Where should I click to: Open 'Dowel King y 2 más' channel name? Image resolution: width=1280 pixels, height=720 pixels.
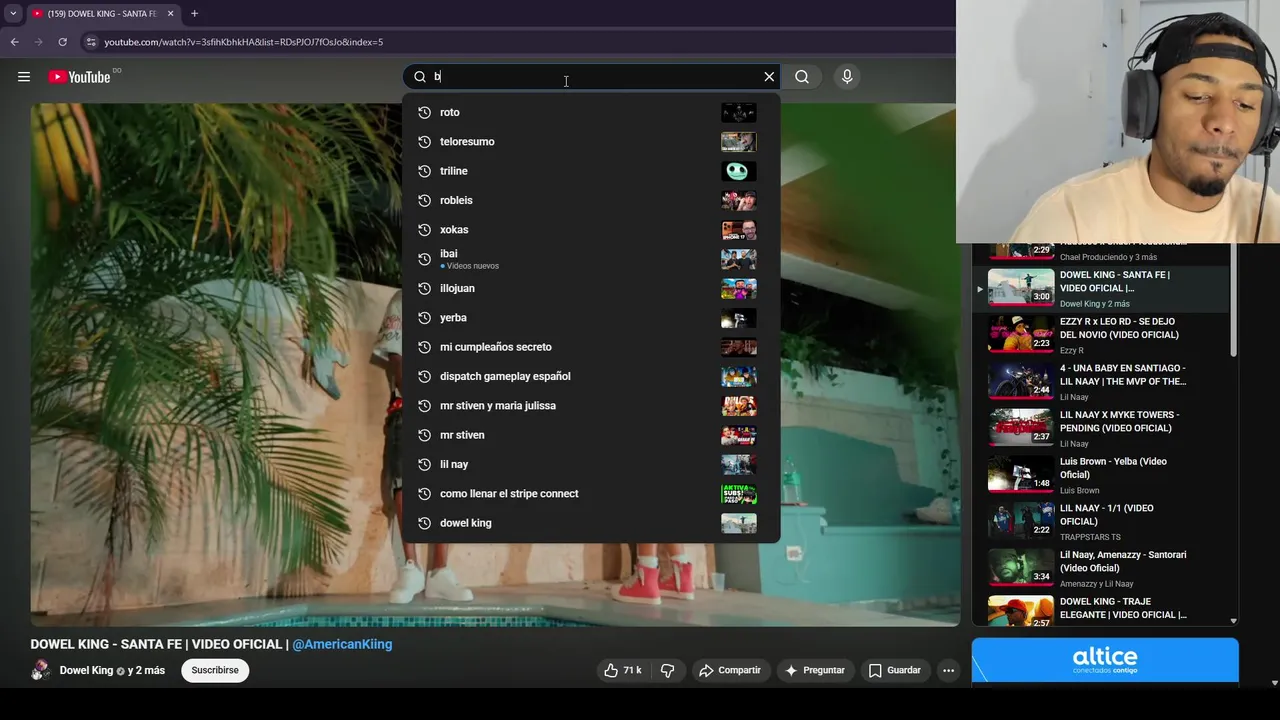[x=112, y=670]
